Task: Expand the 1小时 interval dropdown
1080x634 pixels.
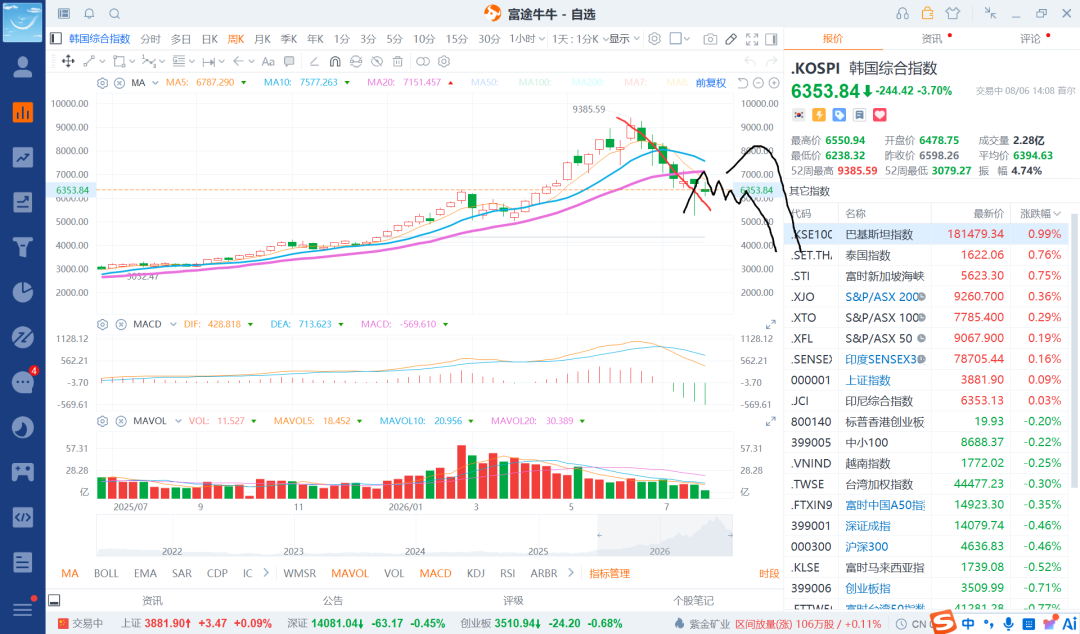Action: pos(527,39)
